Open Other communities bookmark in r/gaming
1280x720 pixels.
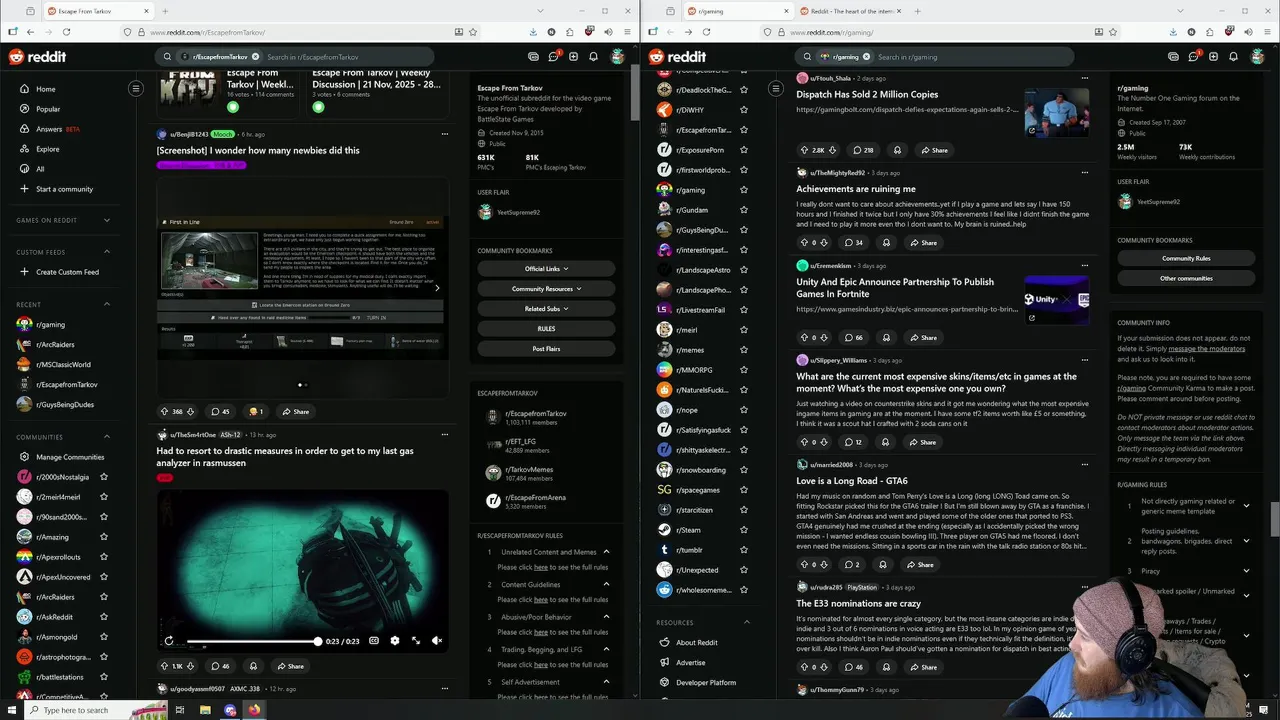tap(1186, 278)
